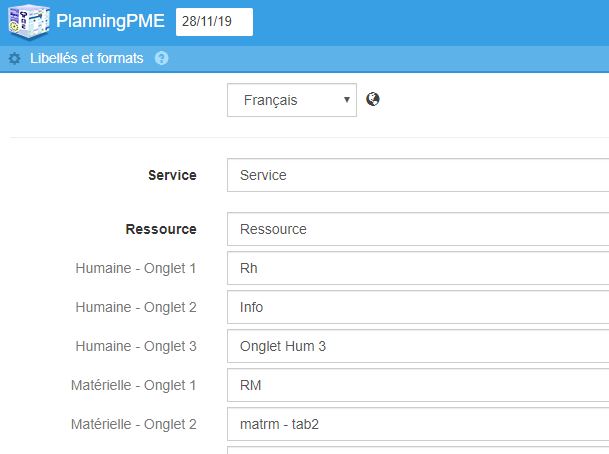Click the Humaine - Onglet 2 label
This screenshot has width=609, height=454.
[136, 307]
